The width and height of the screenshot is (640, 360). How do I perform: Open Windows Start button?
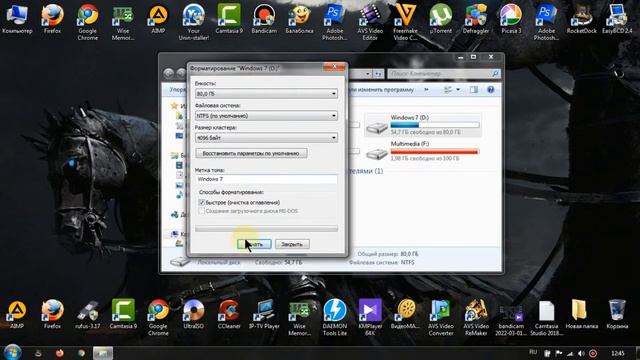pyautogui.click(x=12, y=352)
